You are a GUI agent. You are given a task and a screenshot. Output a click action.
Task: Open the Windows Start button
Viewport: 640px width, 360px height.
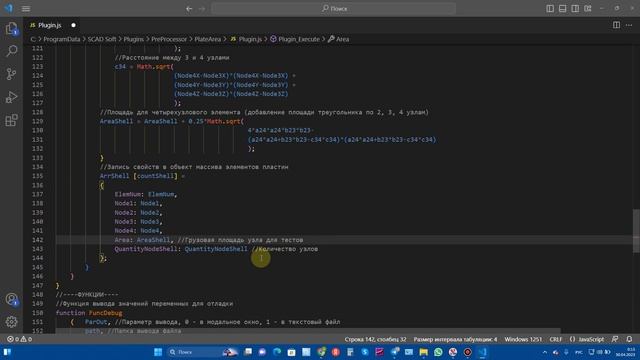coord(158,352)
